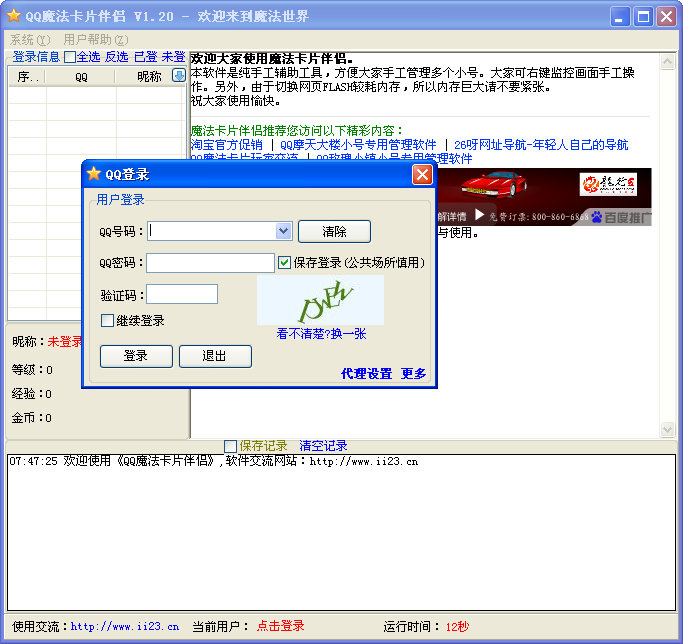
Task: Click the blue down-arrow icon in list header
Action: pos(179,75)
